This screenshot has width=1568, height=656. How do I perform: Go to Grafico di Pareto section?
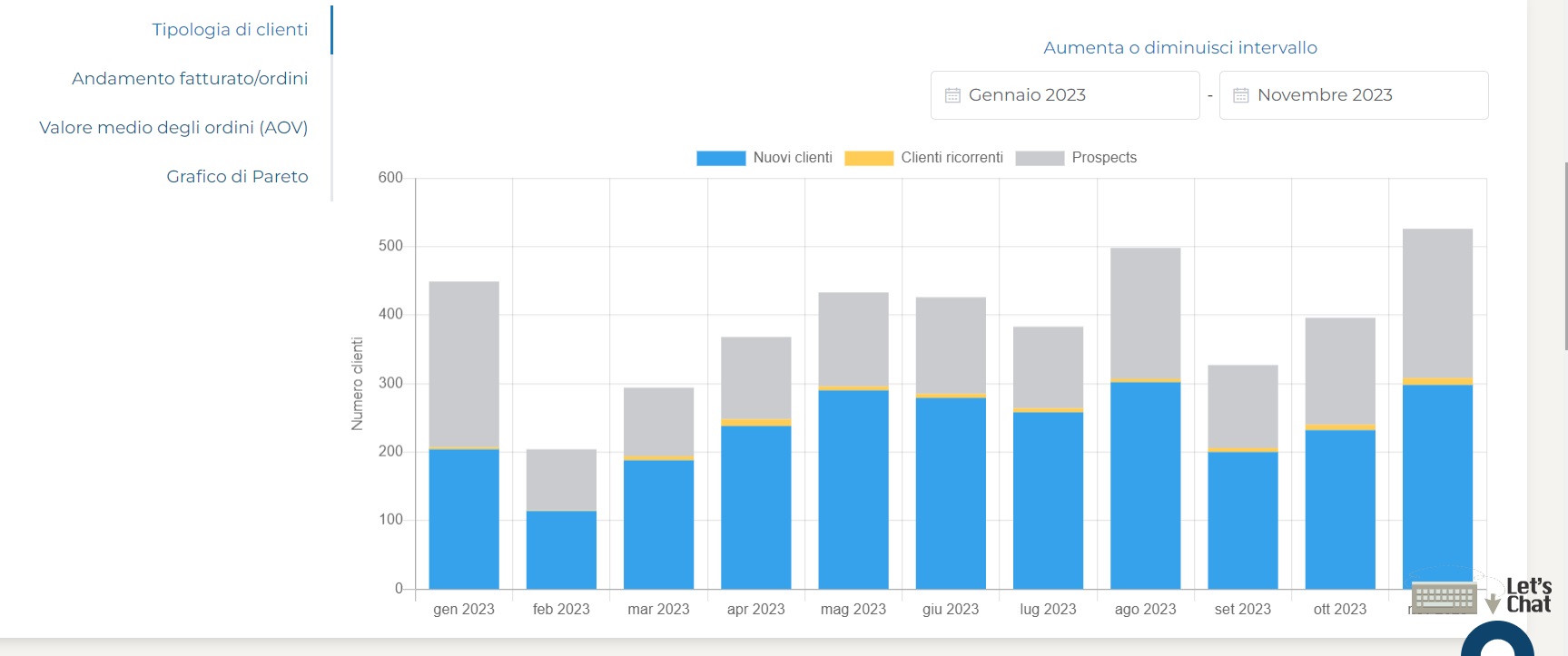(237, 177)
